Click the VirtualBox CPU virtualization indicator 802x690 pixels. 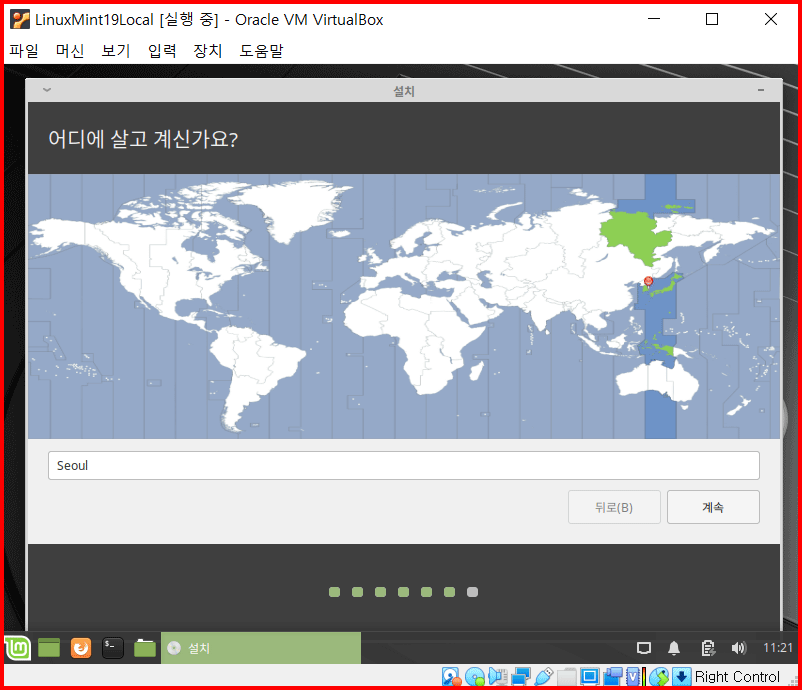click(x=634, y=677)
